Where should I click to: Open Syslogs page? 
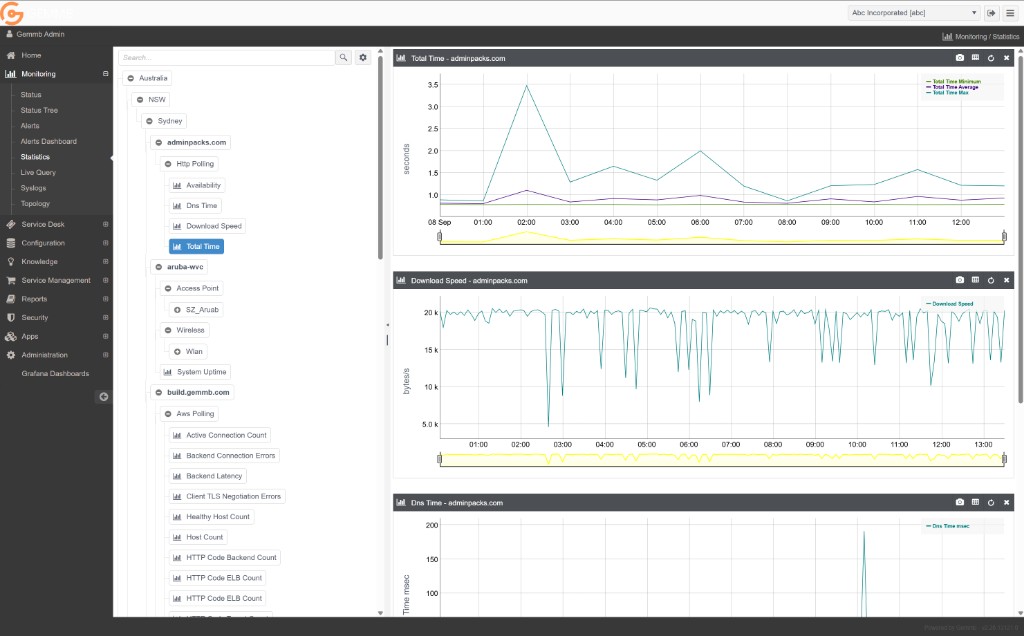[33, 188]
